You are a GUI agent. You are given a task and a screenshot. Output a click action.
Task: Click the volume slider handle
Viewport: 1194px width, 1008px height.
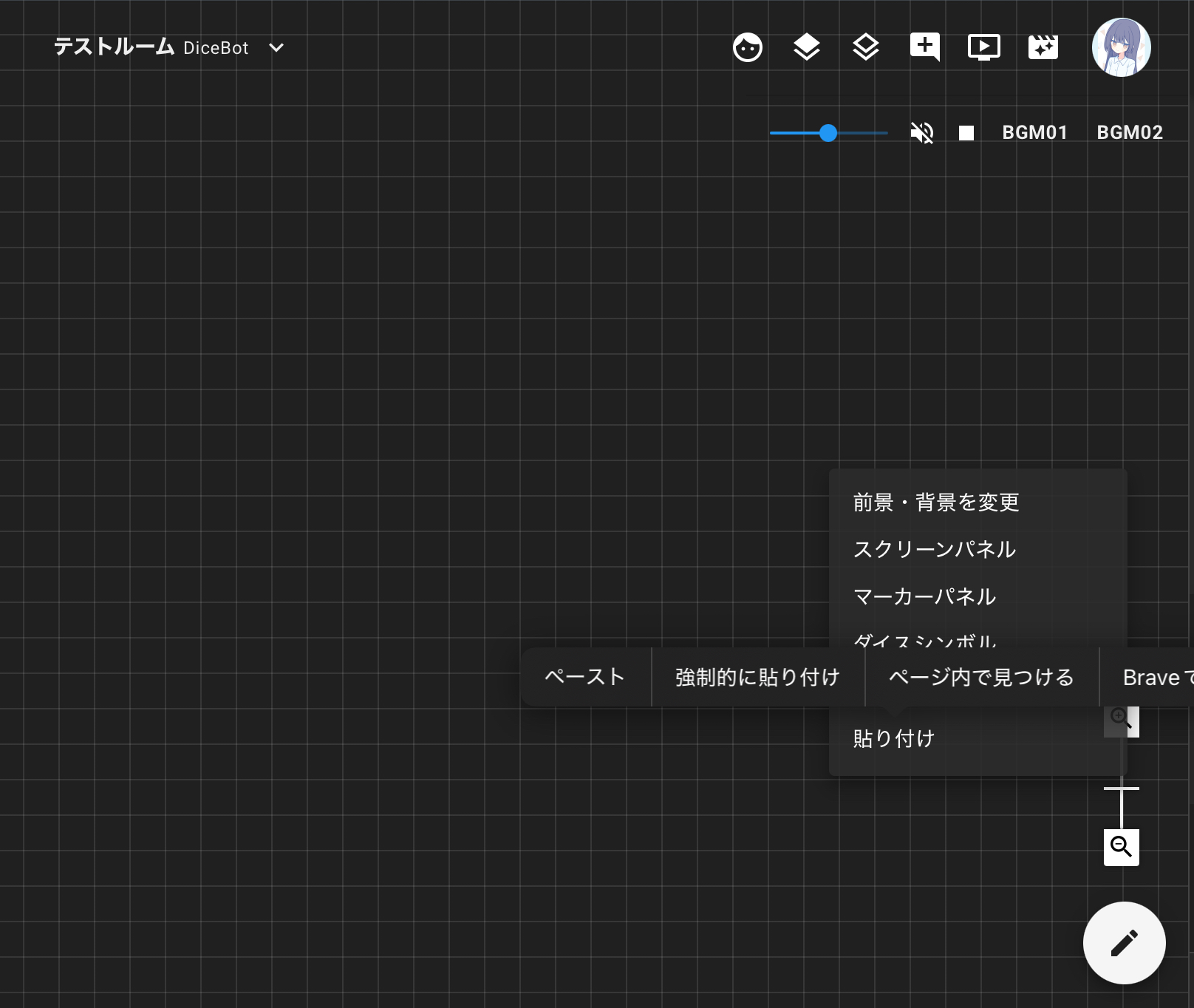coord(828,133)
